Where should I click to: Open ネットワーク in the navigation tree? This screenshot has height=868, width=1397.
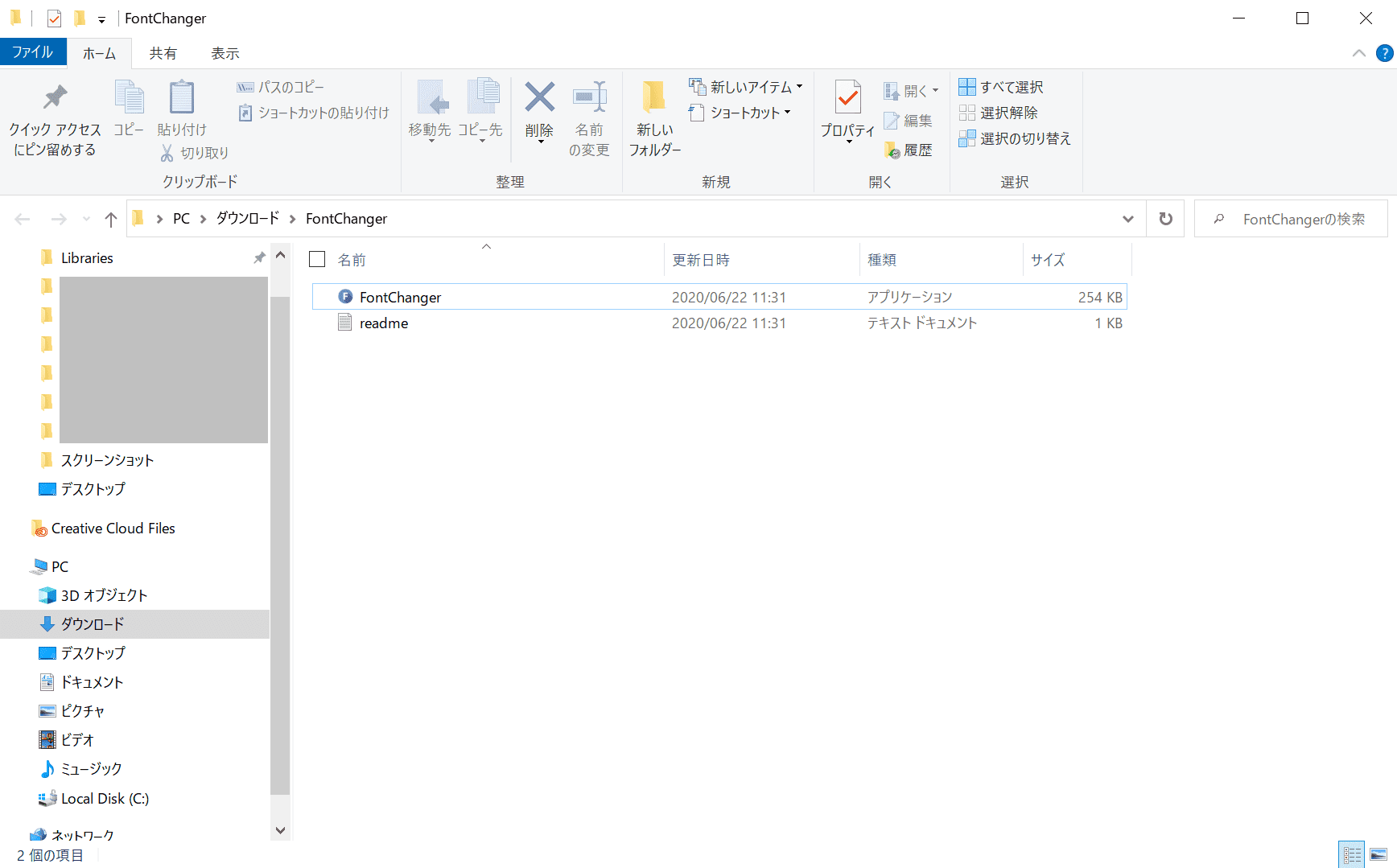82,835
